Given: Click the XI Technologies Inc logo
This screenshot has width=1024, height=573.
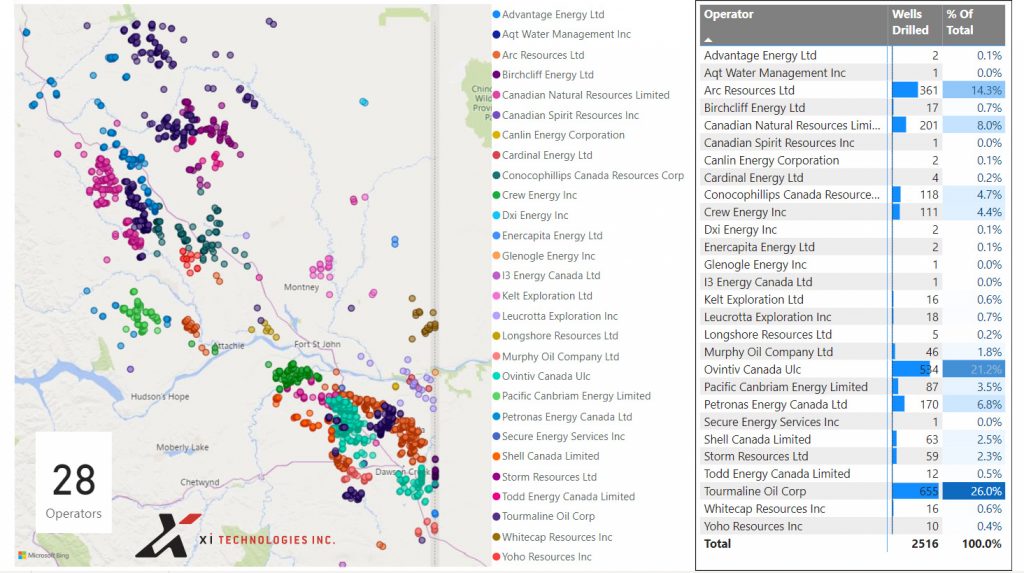Looking at the screenshot, I should 235,536.
